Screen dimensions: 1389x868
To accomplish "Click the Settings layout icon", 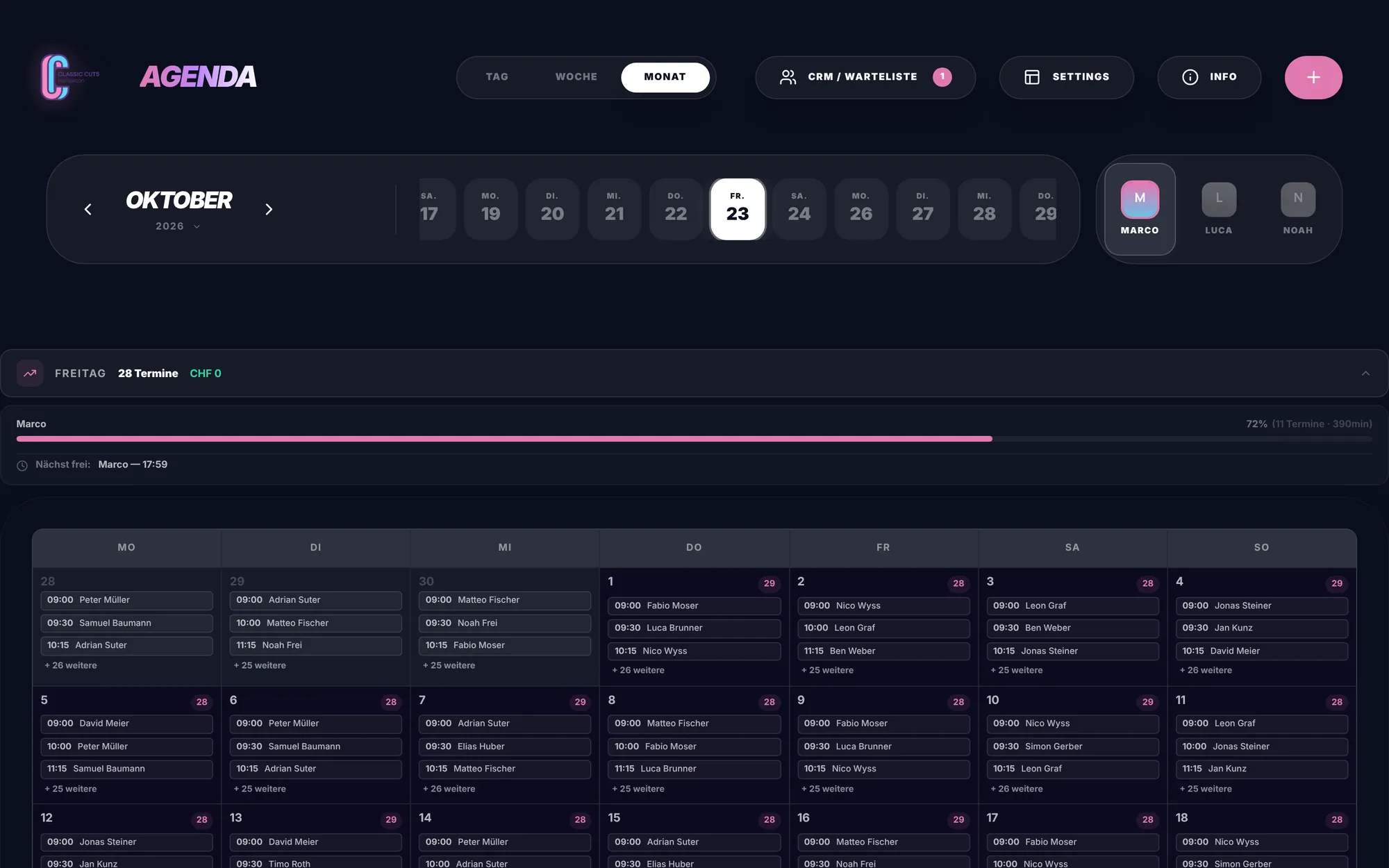I will coord(1032,77).
